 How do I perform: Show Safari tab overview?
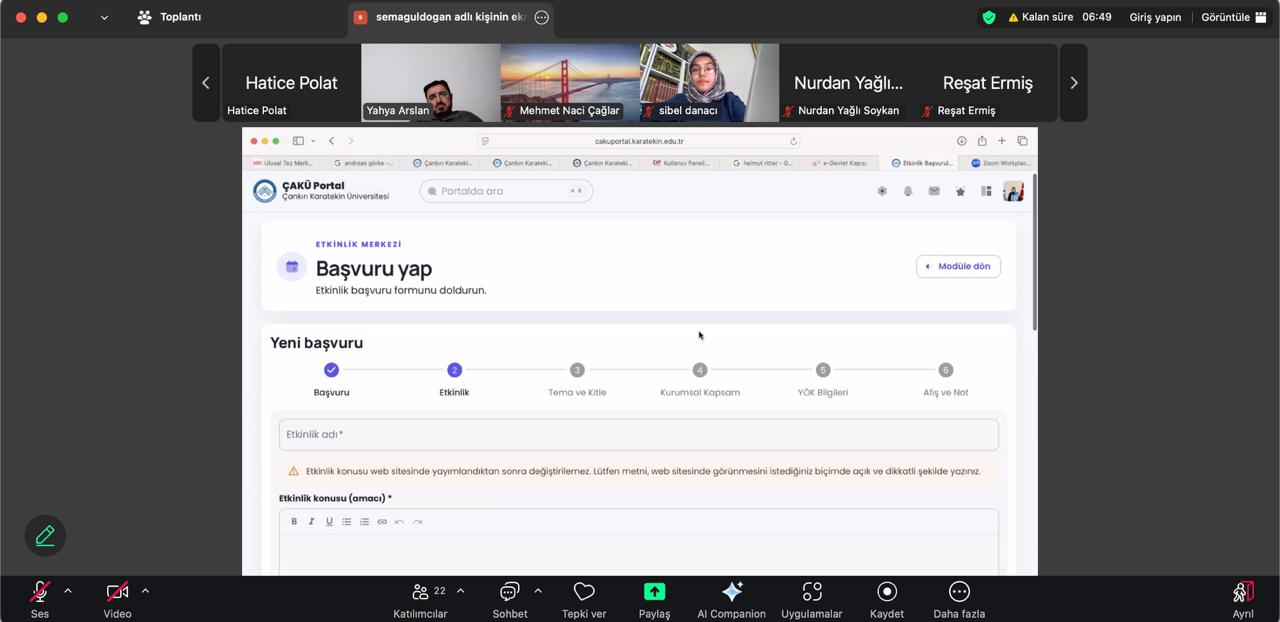pyautogui.click(x=1022, y=141)
